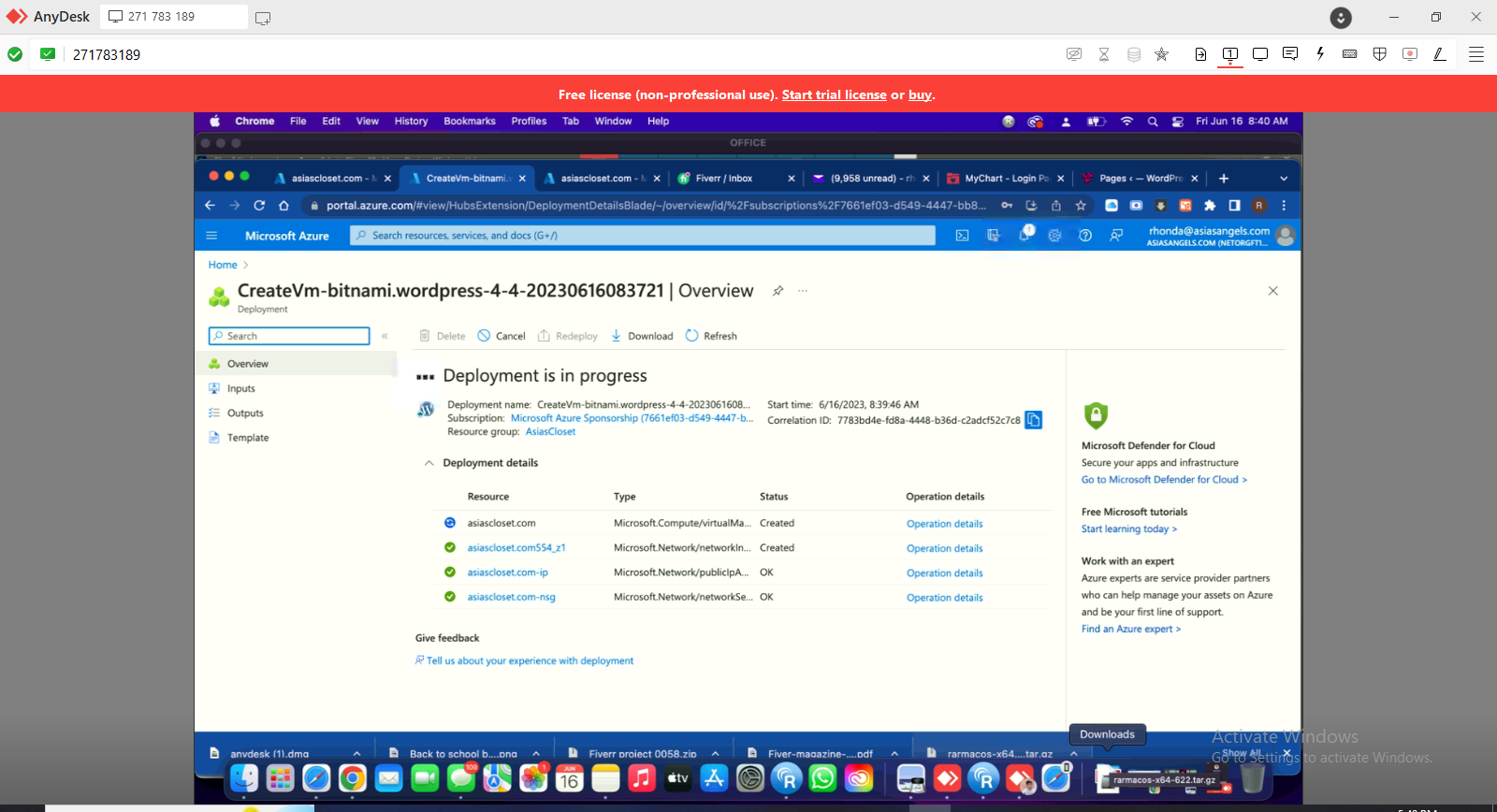This screenshot has height=812, width=1497.
Task: Expand options for Fiverr project 0058.zip download
Action: point(716,753)
